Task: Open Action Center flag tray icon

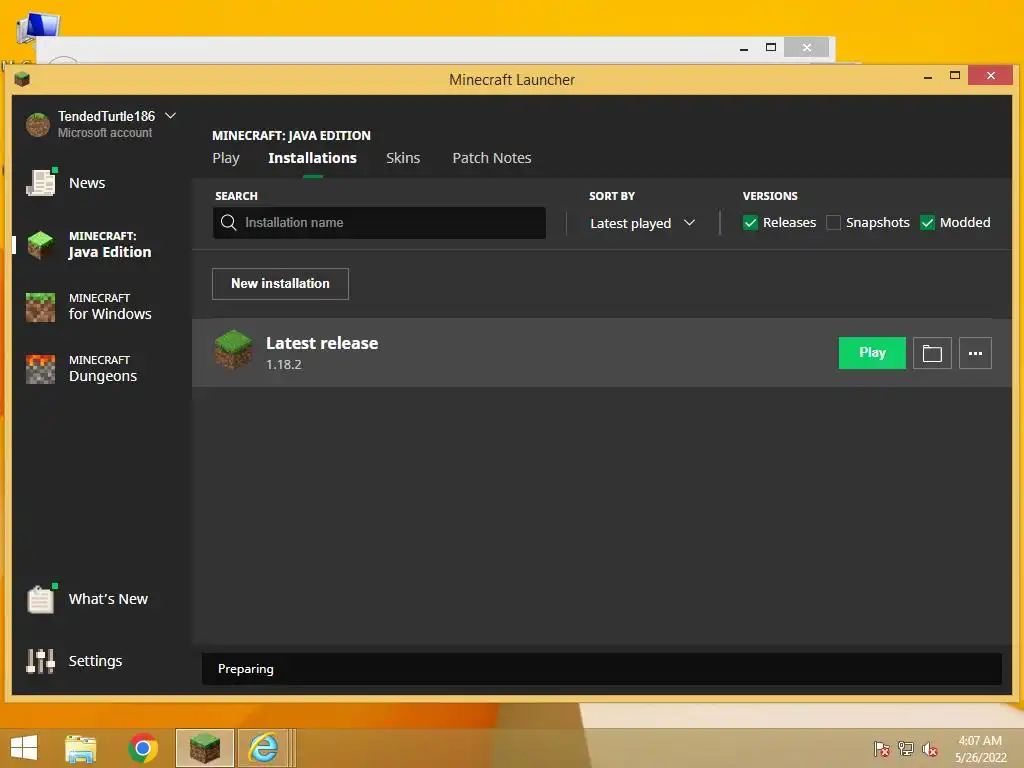Action: click(x=882, y=749)
